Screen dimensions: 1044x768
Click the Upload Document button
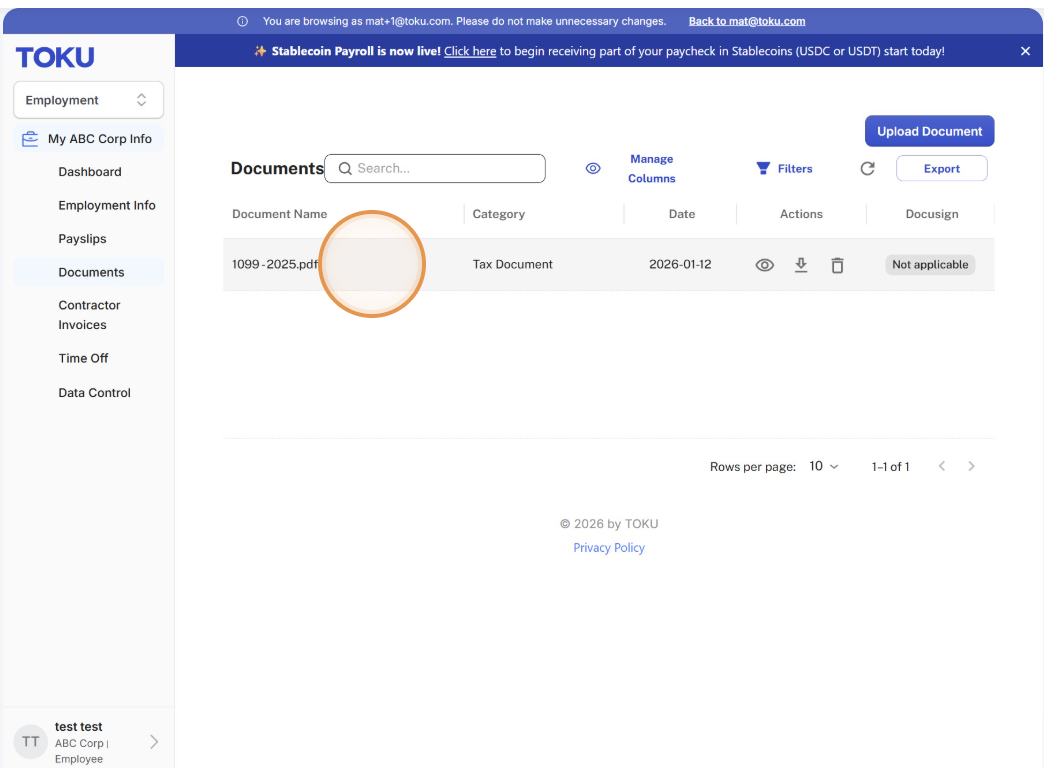click(x=929, y=131)
